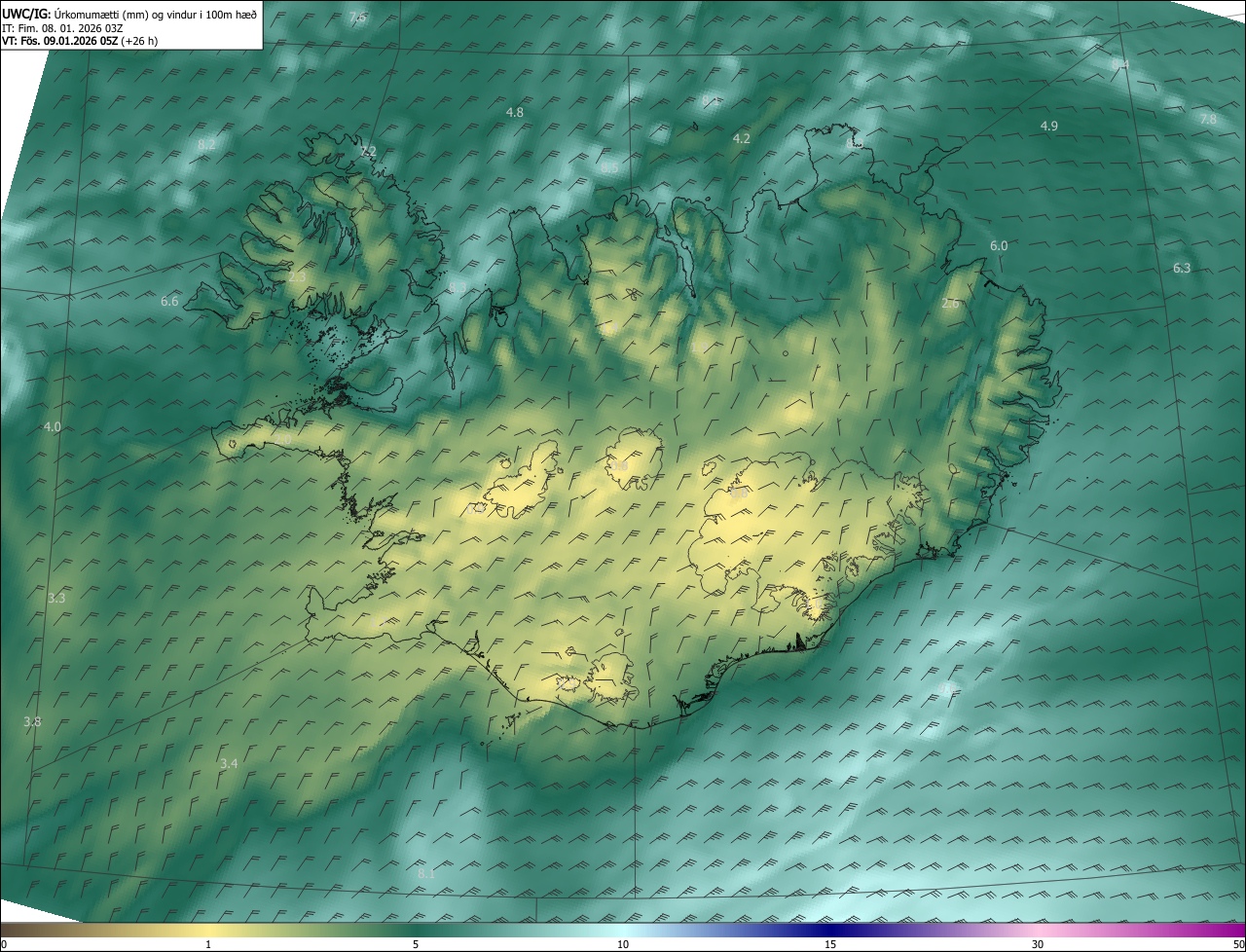Click the colorbar tick label 15

(830, 945)
